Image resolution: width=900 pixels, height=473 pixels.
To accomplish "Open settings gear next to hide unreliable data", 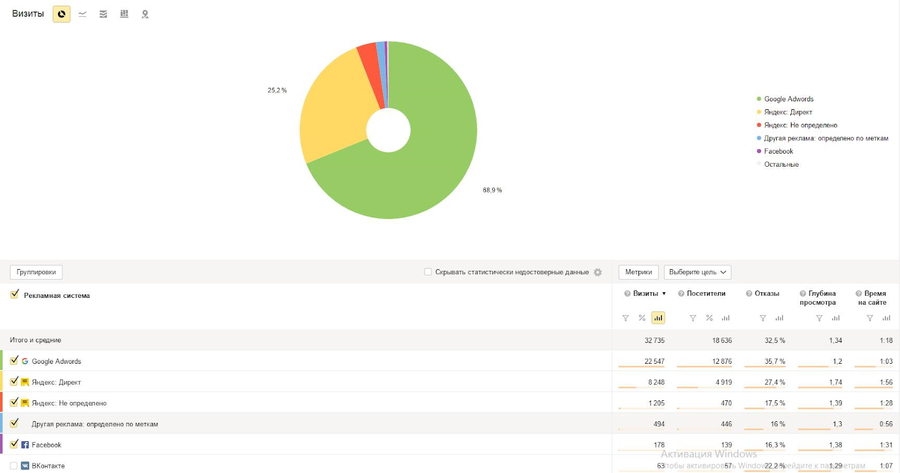I will point(598,272).
